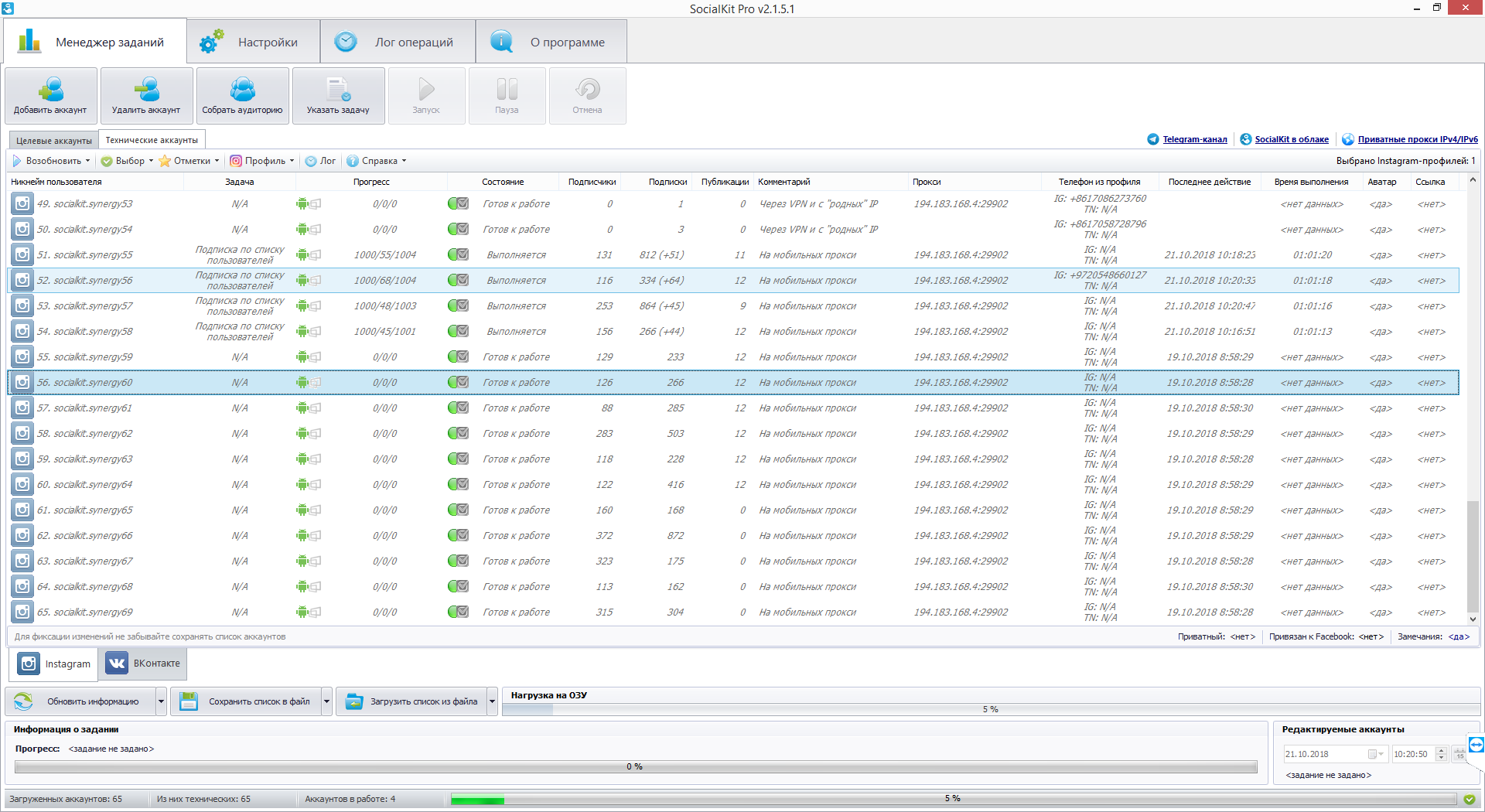Toggle state switch for socialkit.synergy55
This screenshot has width=1485, height=812.
pyautogui.click(x=458, y=254)
